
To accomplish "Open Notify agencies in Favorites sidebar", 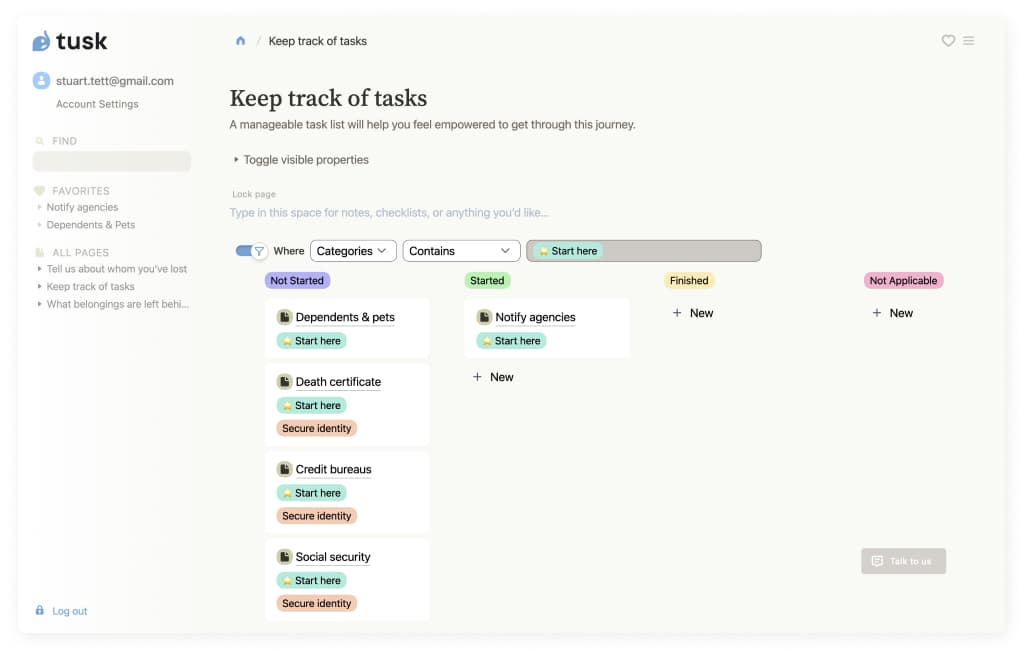I will tap(82, 208).
